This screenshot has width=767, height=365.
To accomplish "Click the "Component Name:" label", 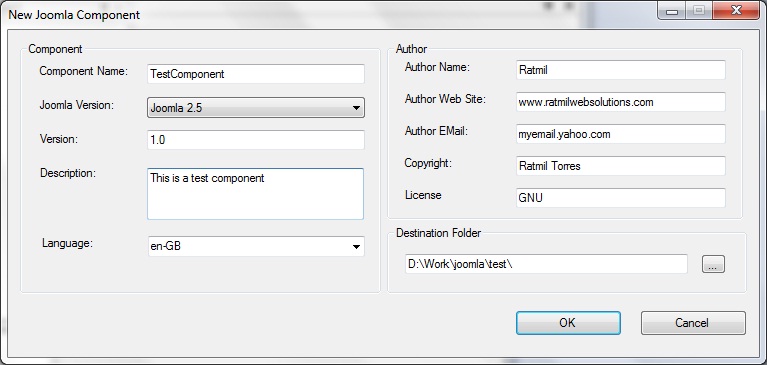I will click(x=83, y=71).
